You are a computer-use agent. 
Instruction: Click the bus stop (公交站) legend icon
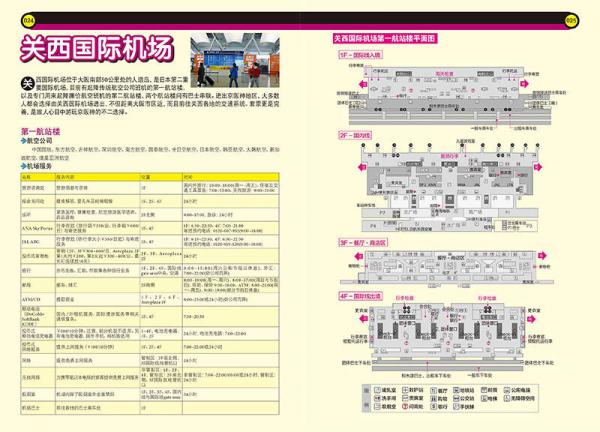[x=456, y=398]
